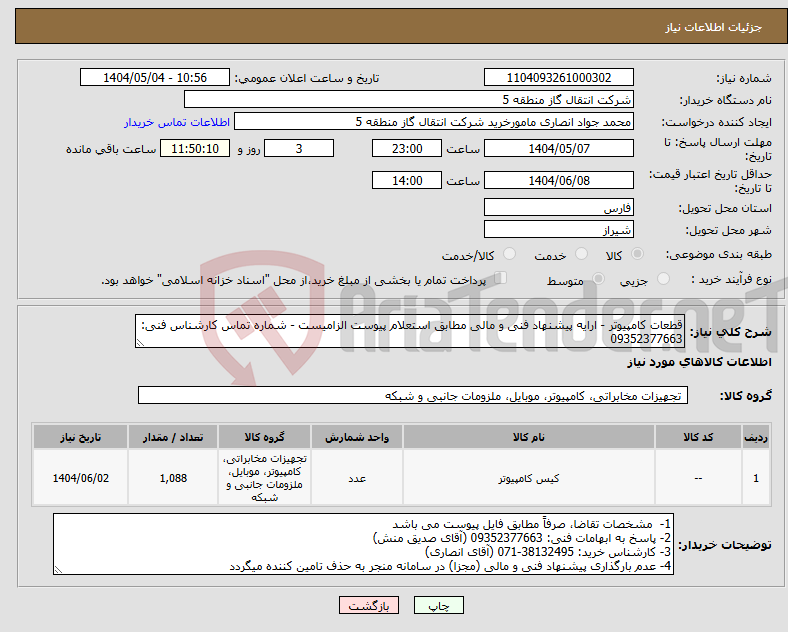
Task: Click the واحد شمارش column header
Action: click(357, 437)
